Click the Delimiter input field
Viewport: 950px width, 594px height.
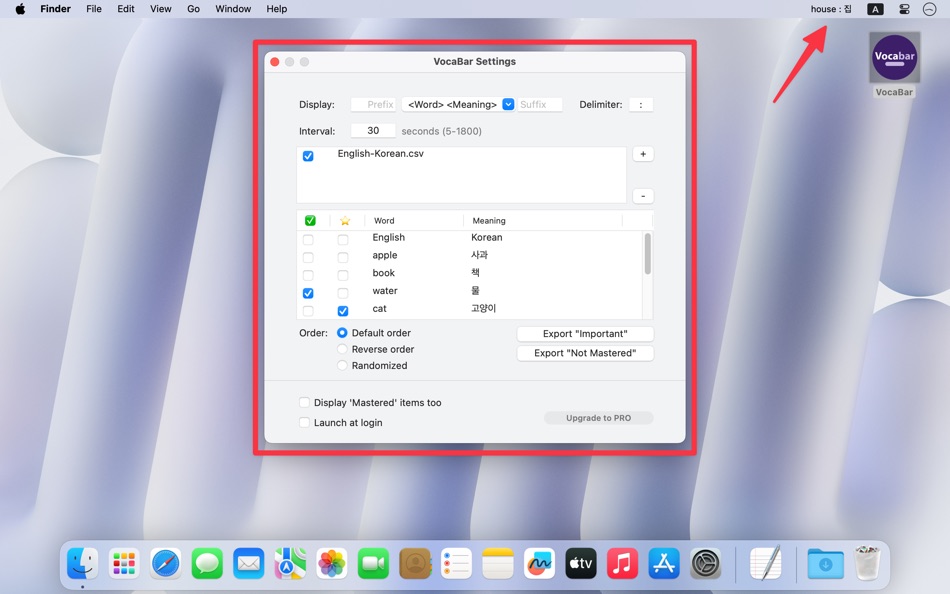[x=641, y=104]
